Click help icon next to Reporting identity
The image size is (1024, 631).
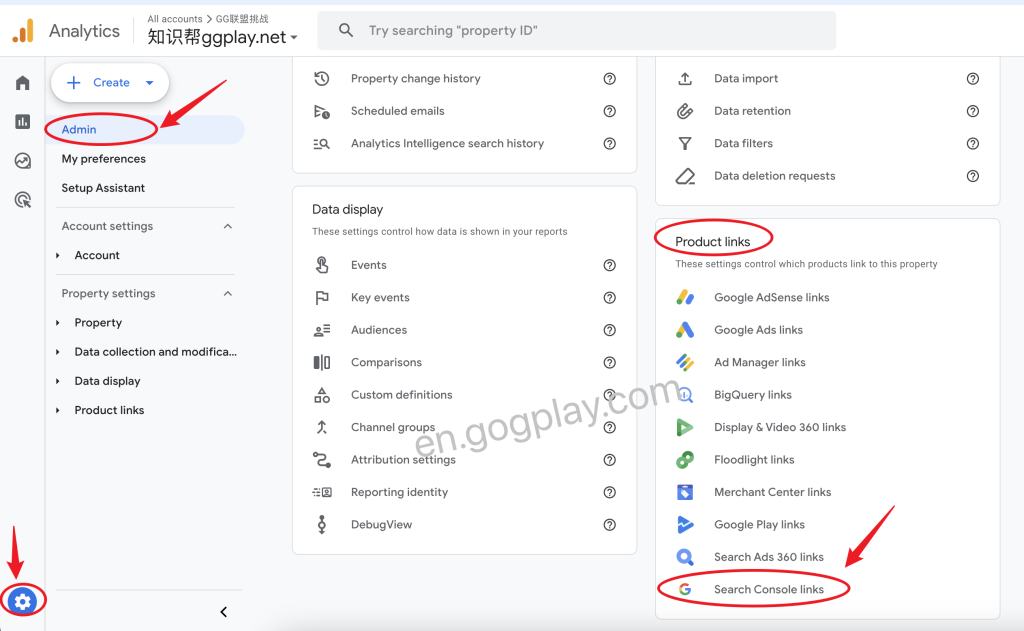[x=609, y=493]
